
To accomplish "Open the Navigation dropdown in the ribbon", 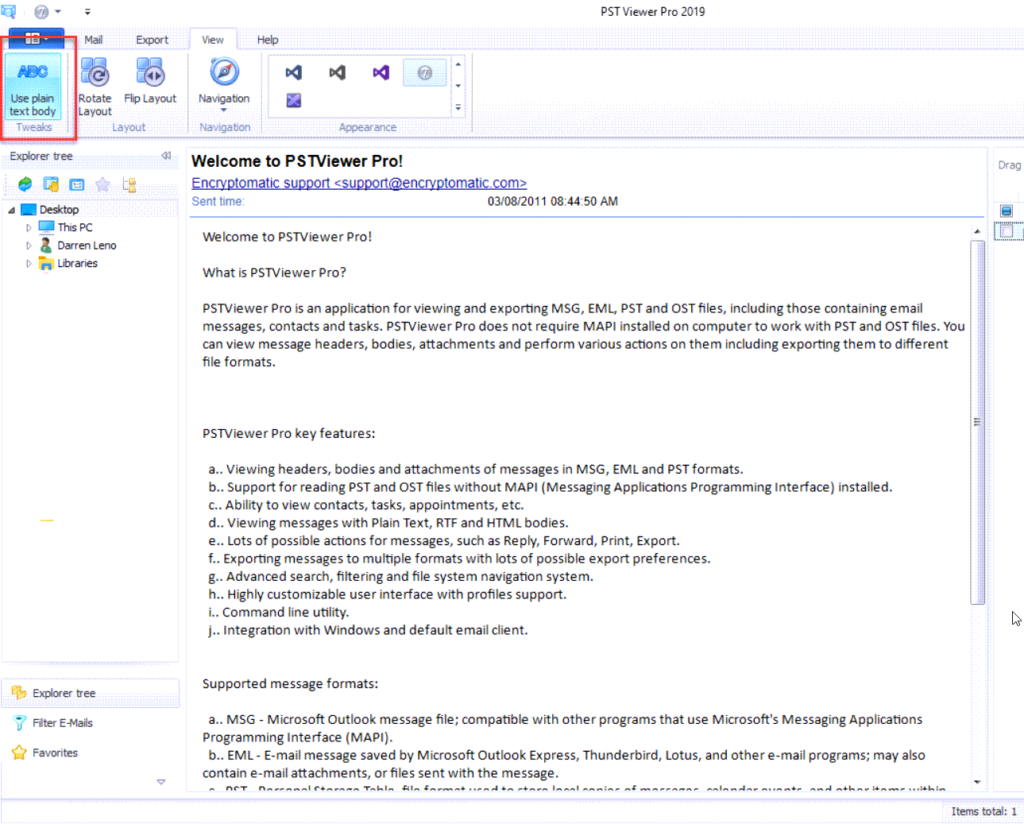I will (224, 86).
